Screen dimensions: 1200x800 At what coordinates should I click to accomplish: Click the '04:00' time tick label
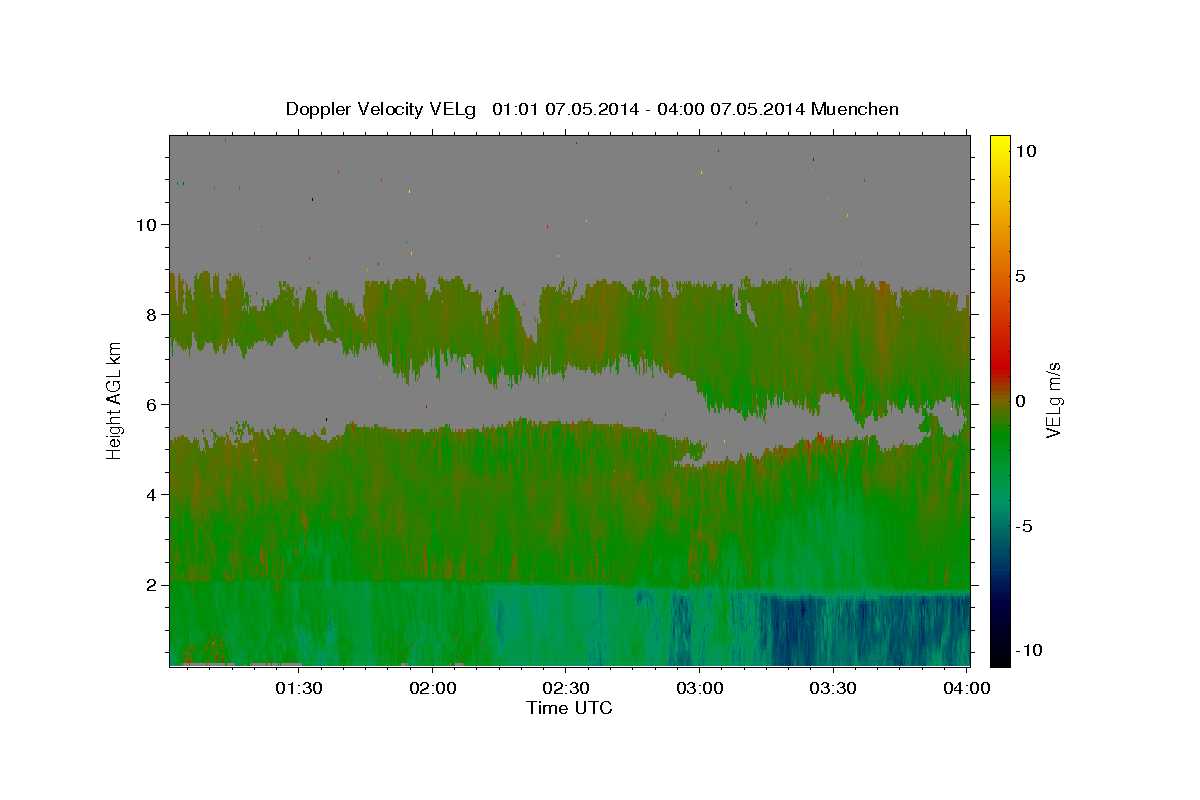[x=966, y=688]
